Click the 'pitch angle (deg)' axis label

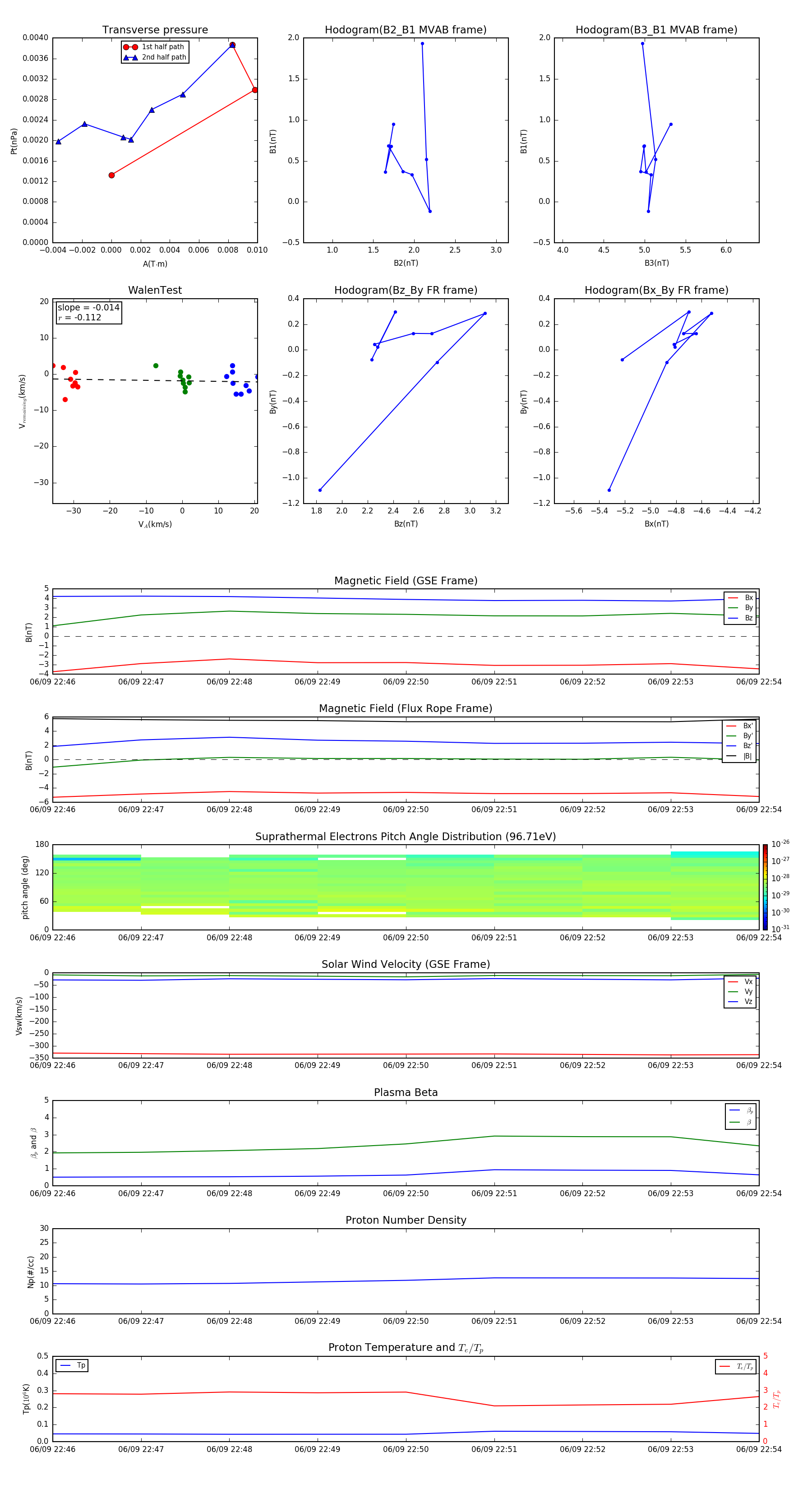[x=25, y=887]
